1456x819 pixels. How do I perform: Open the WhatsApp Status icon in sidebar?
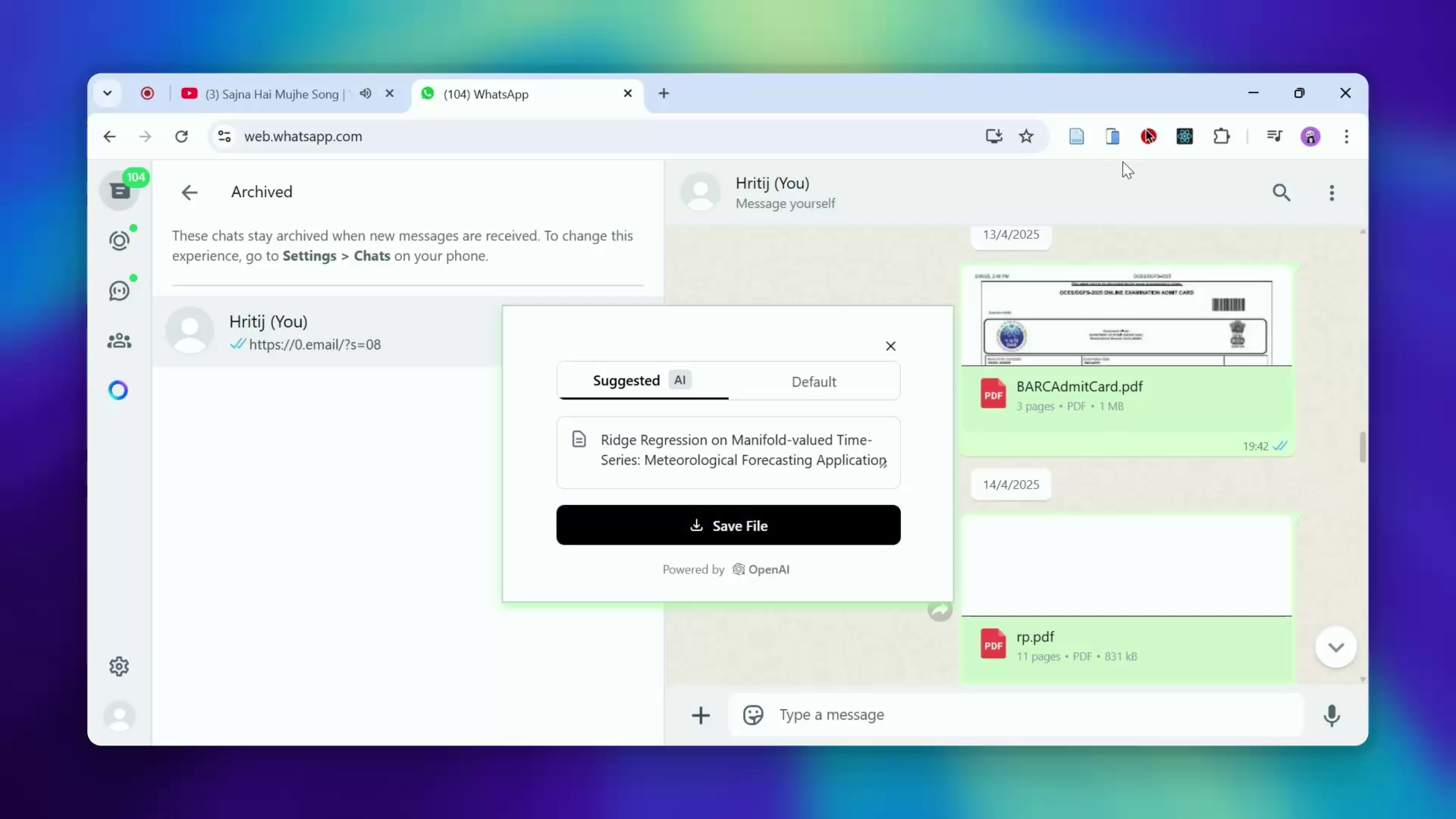pos(119,241)
